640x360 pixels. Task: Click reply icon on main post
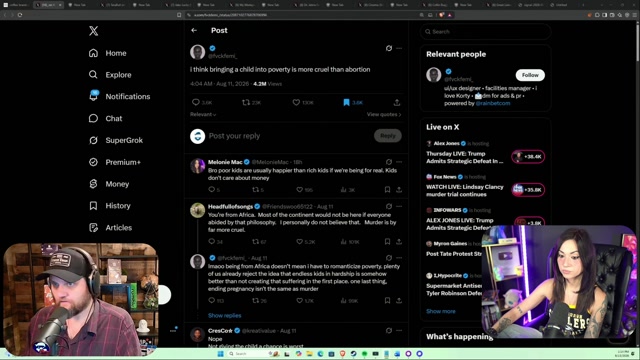pyautogui.click(x=196, y=102)
